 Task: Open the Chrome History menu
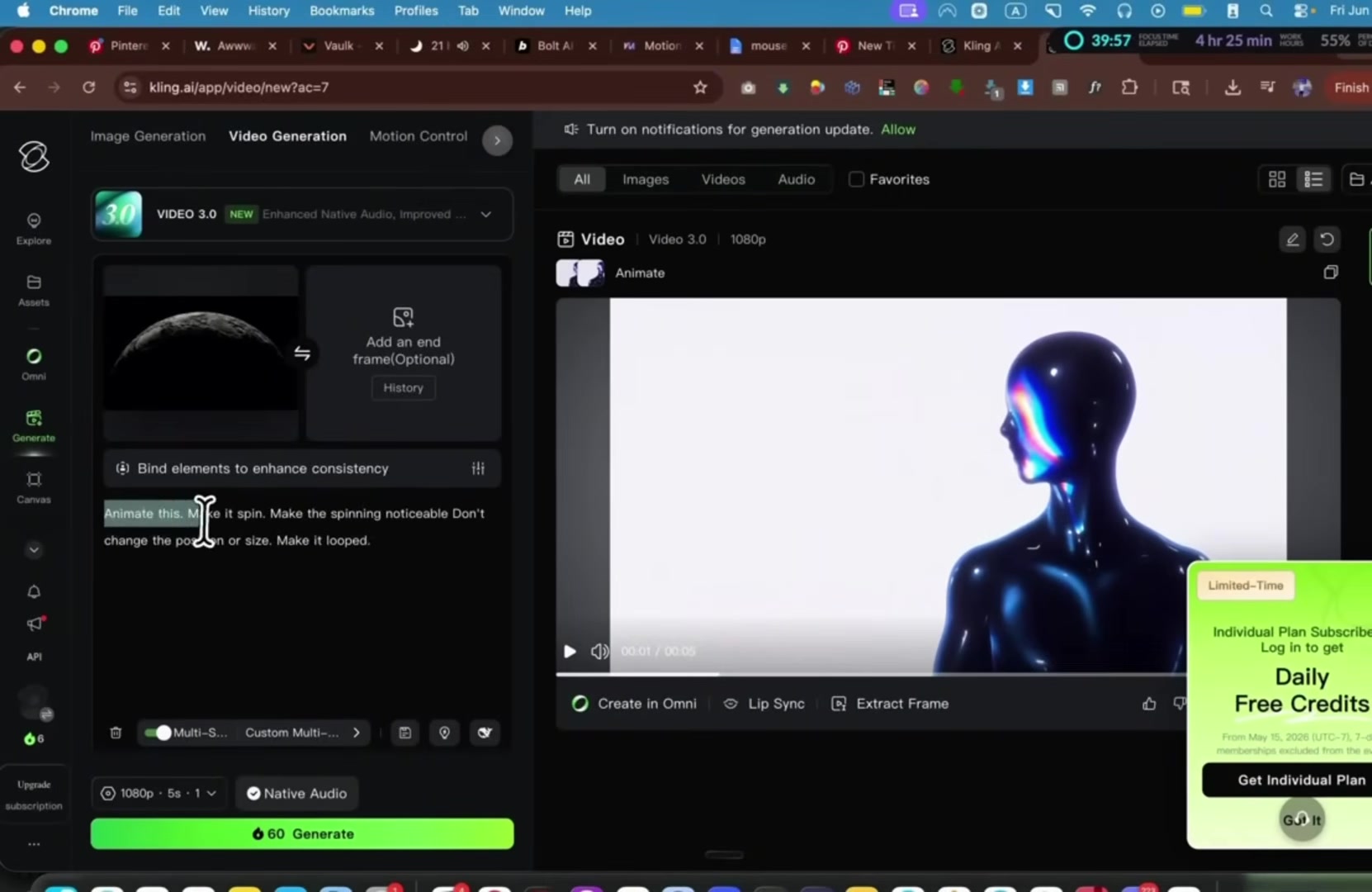pyautogui.click(x=268, y=11)
